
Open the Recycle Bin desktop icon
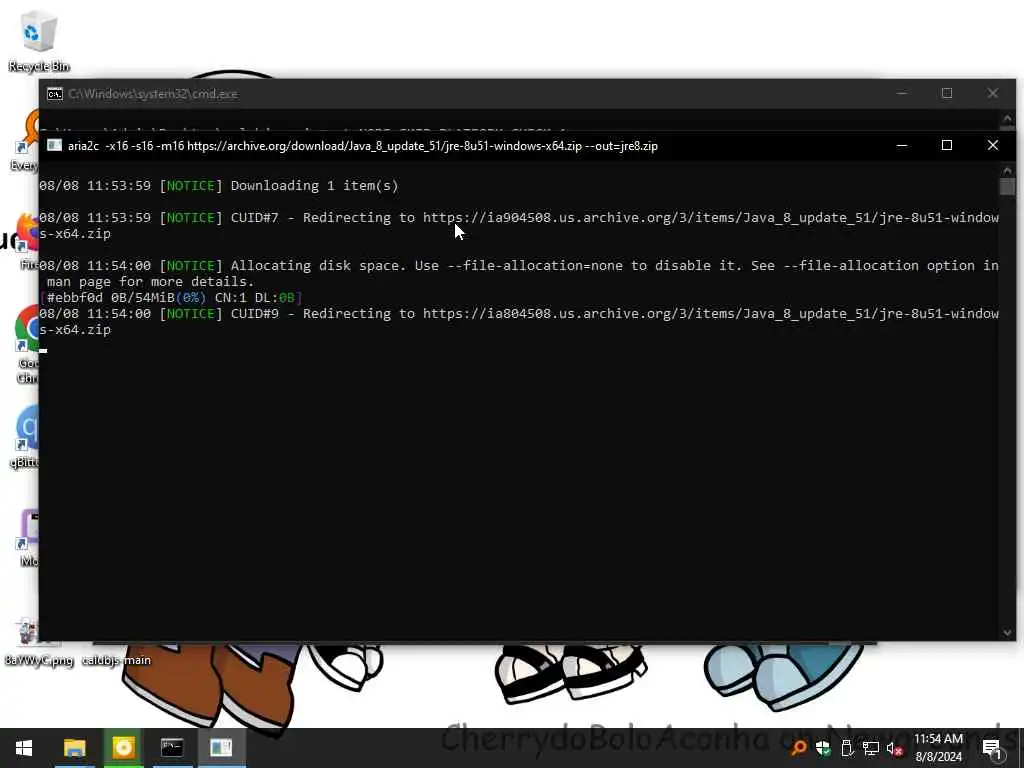pos(39,40)
